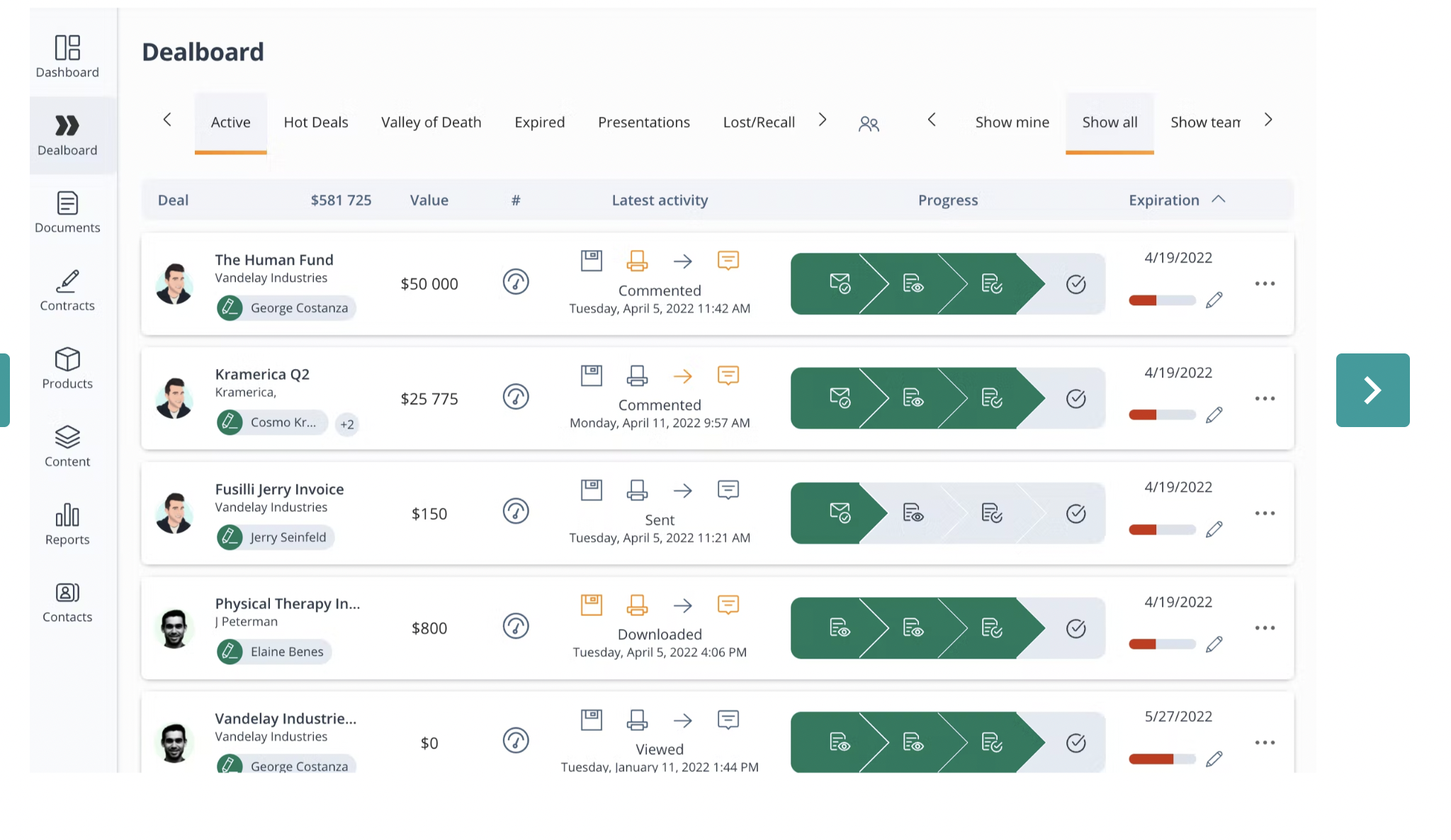Screen dimensions: 1451x840
Task: Click forward arrow icon on Vandelay Industrie row
Action: pos(683,720)
